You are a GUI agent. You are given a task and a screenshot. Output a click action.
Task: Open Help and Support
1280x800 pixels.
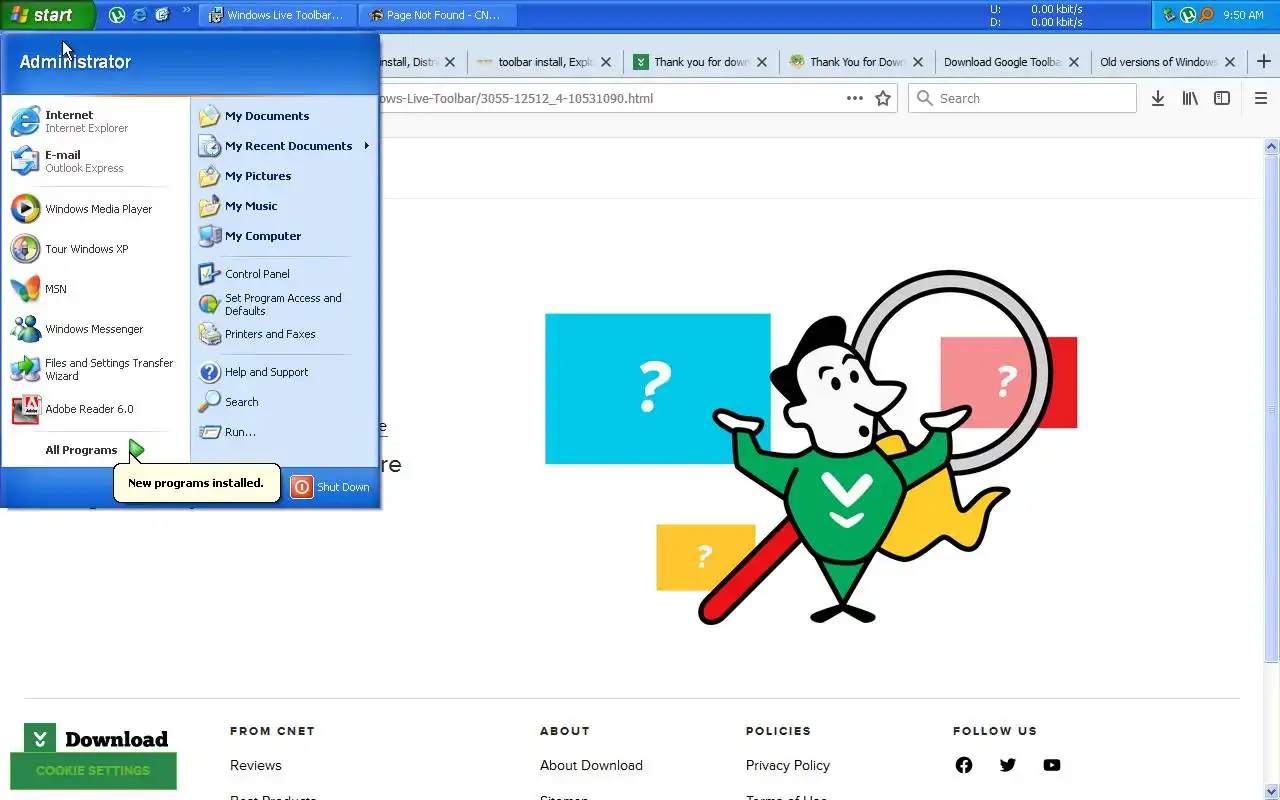pyautogui.click(x=284, y=372)
